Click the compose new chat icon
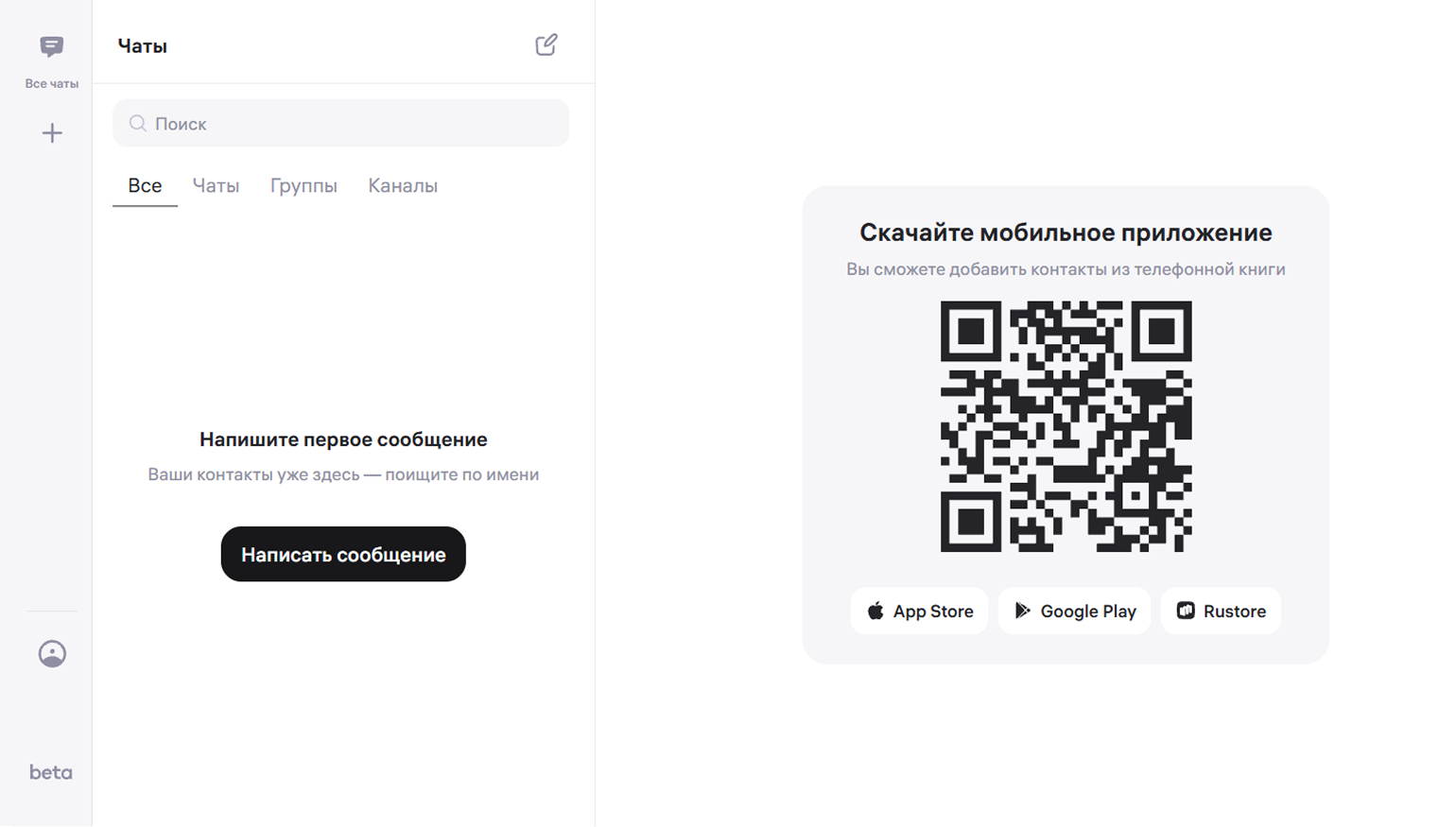Screen dimensions: 1456x827 pyautogui.click(x=546, y=45)
